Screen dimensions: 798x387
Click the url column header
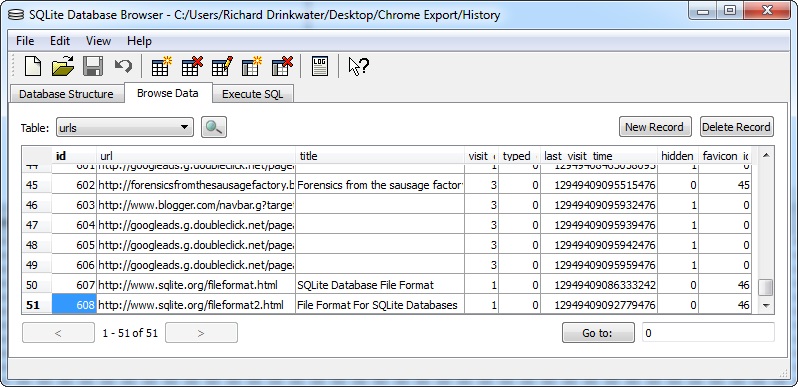coord(196,156)
